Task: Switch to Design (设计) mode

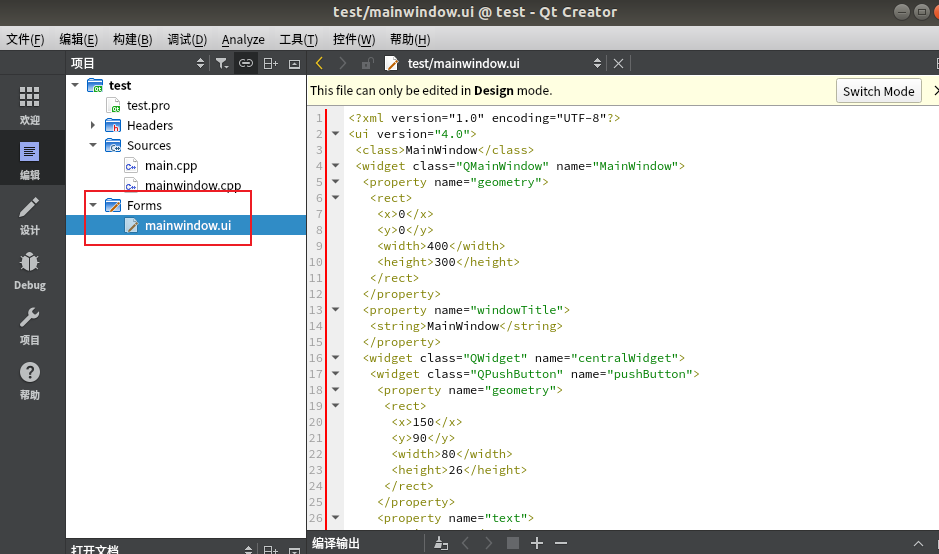Action: coord(29,215)
